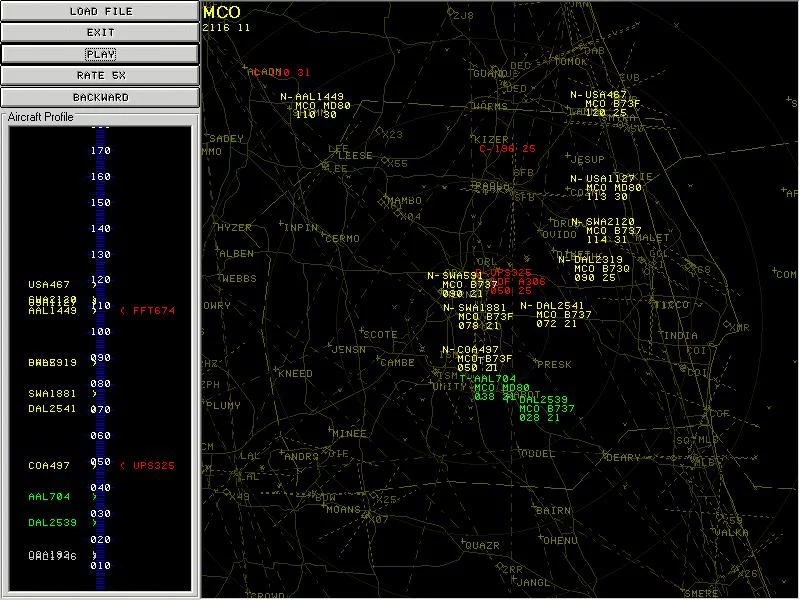Switch replay direction with BACKWARD button
This screenshot has height=600, width=800.
pyautogui.click(x=100, y=97)
